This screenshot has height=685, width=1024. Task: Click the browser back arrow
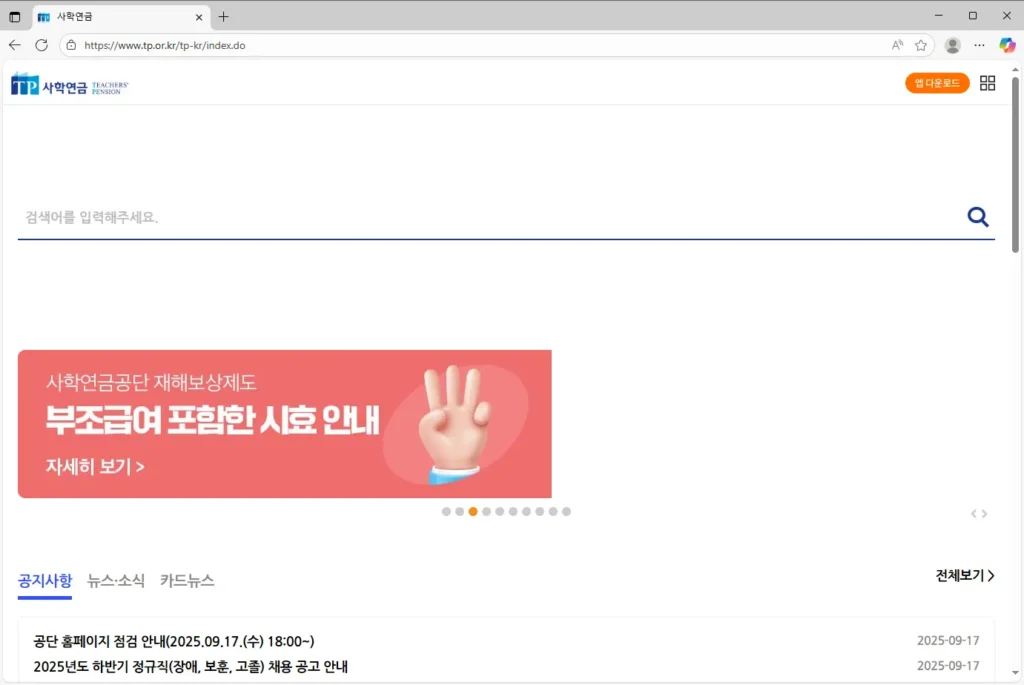click(x=14, y=45)
